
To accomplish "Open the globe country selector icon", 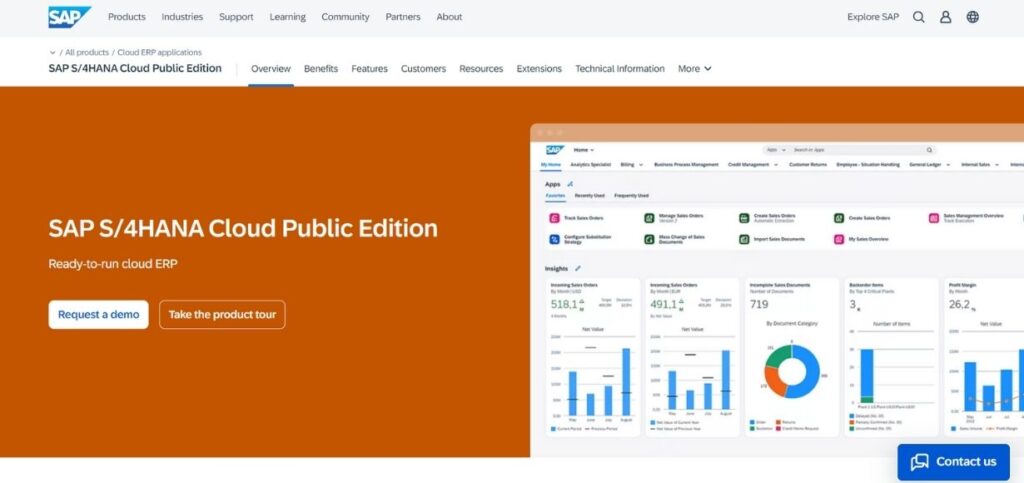I will tap(972, 17).
